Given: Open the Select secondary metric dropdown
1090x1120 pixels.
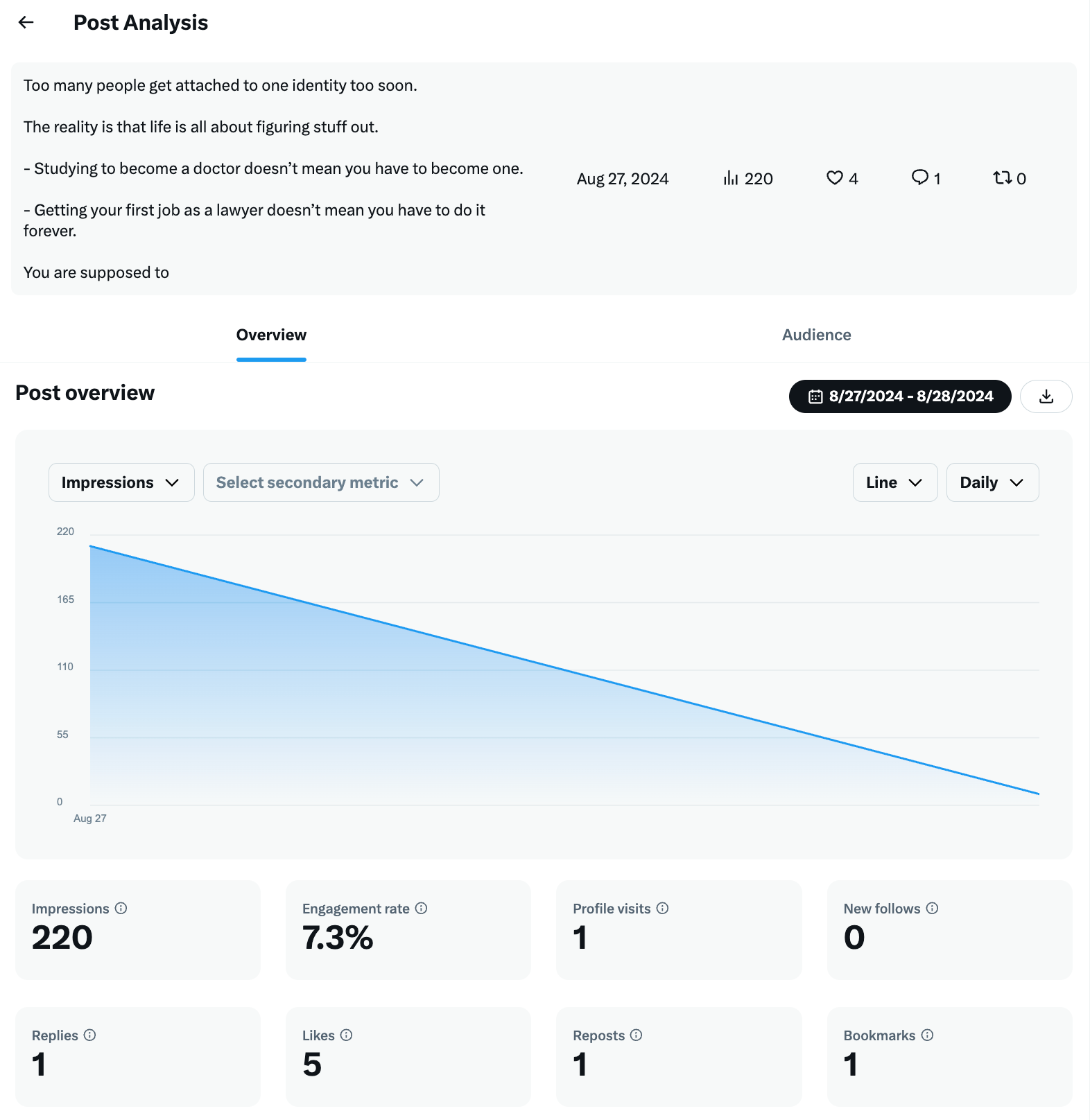Looking at the screenshot, I should coord(320,482).
